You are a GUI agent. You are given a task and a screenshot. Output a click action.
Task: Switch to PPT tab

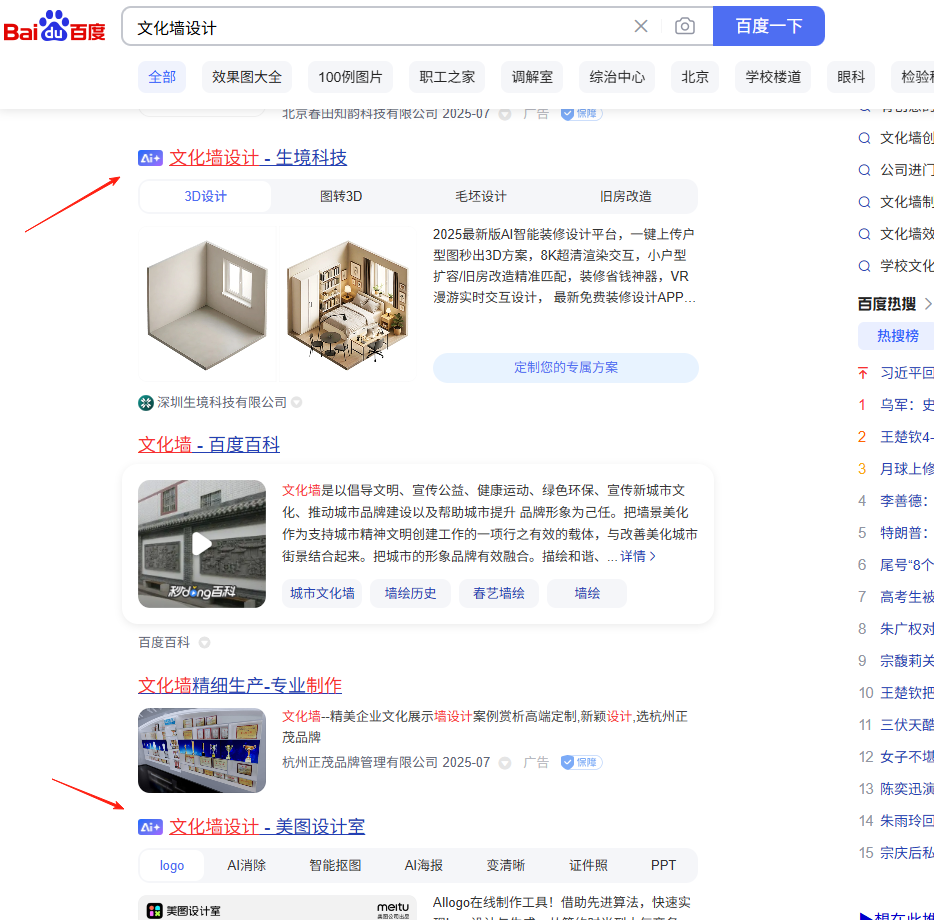(x=664, y=866)
